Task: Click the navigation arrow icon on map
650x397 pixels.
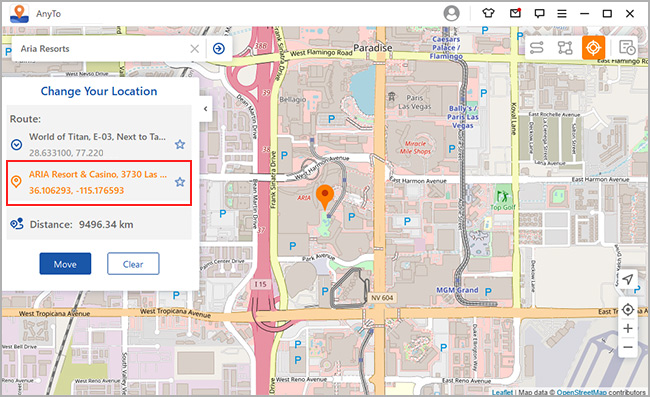Action: (x=628, y=279)
